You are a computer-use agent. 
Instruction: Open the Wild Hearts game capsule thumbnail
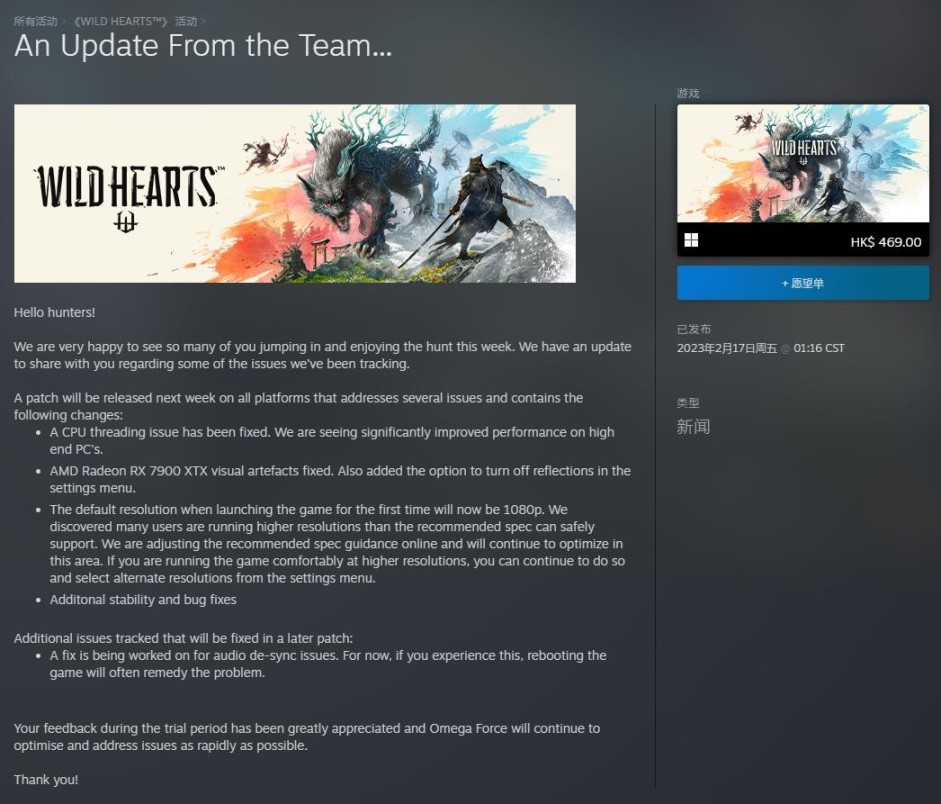[x=802, y=163]
